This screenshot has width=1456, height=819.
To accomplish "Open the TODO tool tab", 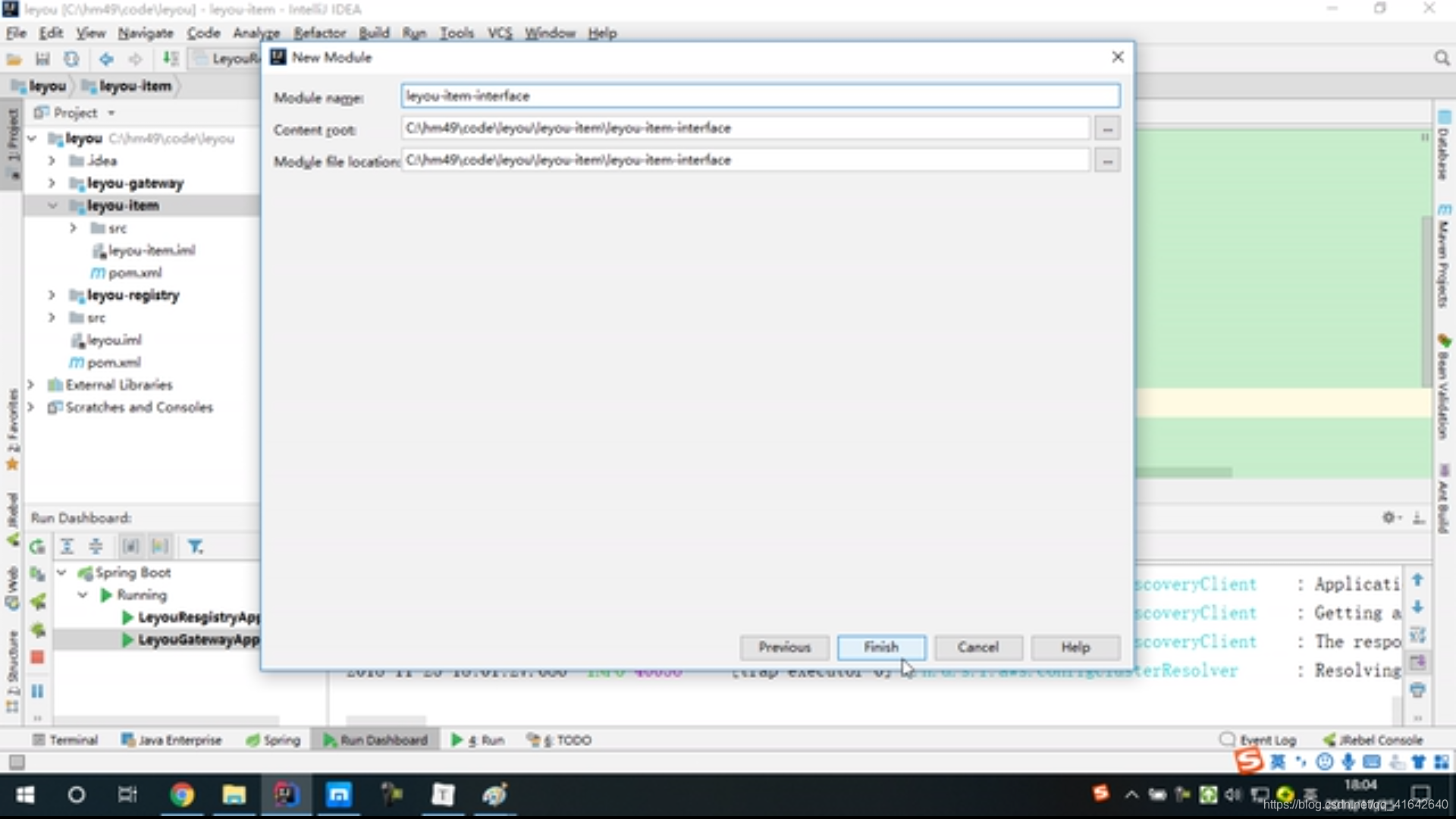I will [x=559, y=740].
